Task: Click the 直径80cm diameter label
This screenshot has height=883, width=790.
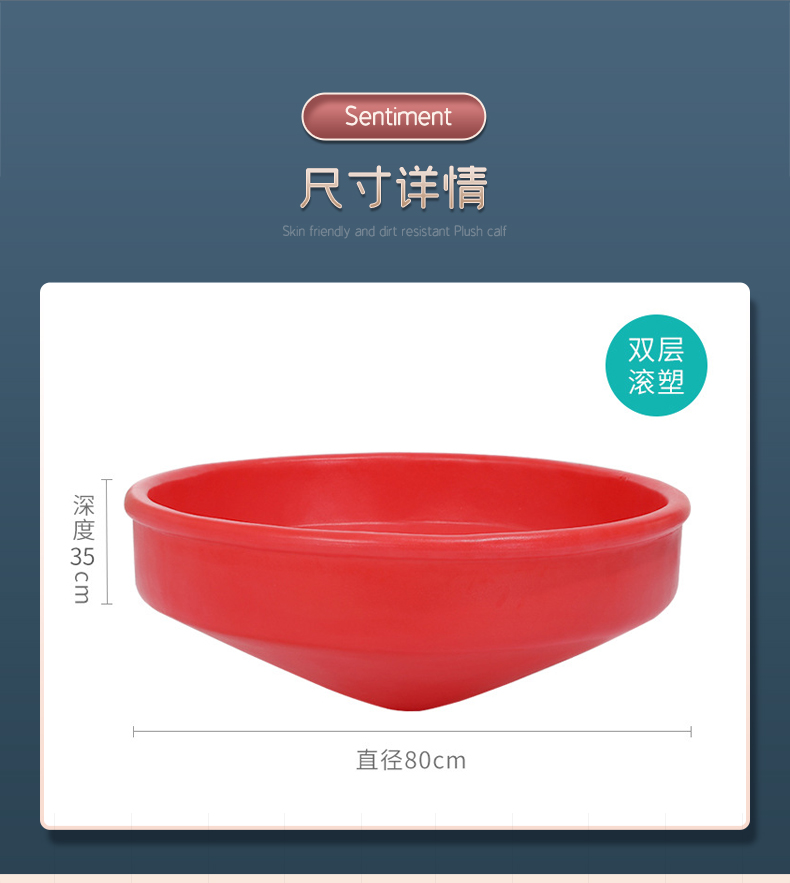Action: 411,760
